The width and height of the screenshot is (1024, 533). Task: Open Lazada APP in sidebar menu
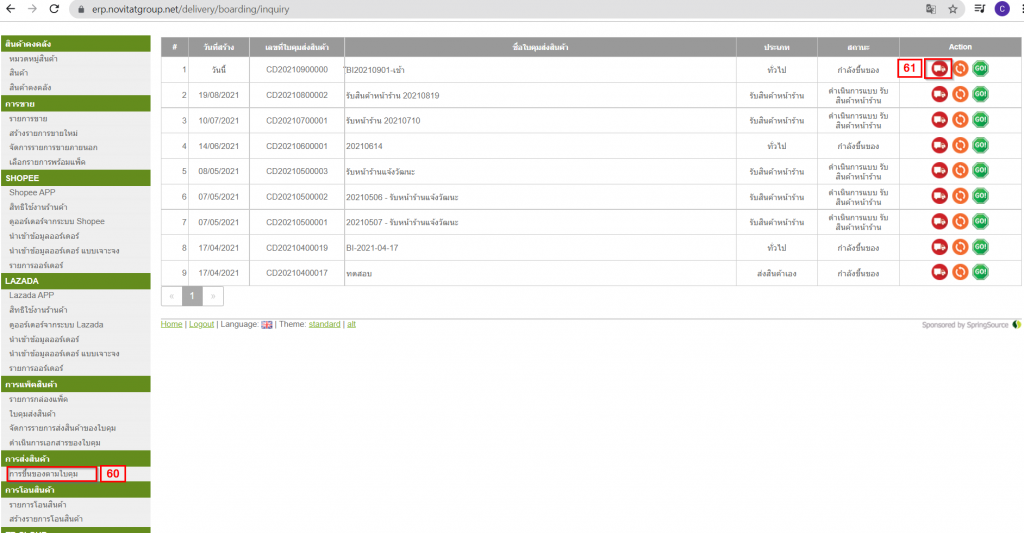[x=32, y=296]
